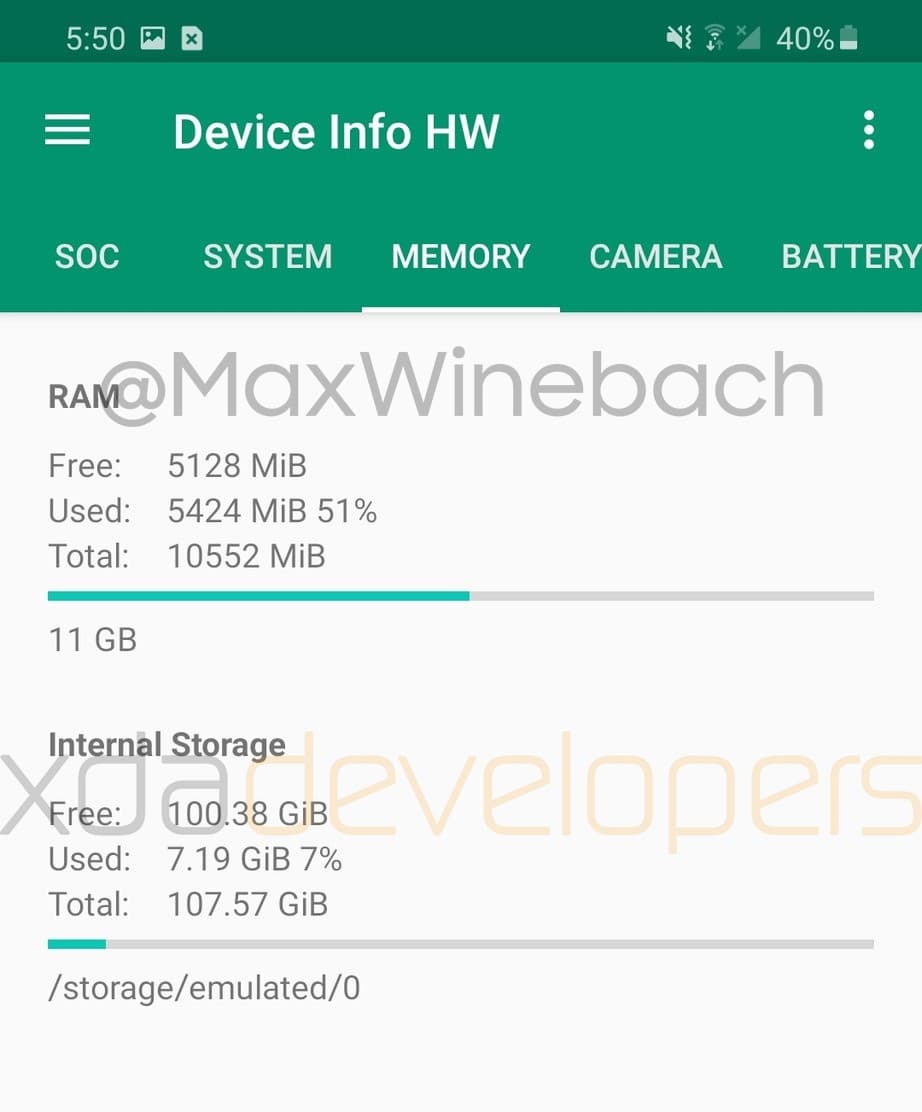Select the MEMORY tab
The image size is (922, 1112).
[461, 256]
